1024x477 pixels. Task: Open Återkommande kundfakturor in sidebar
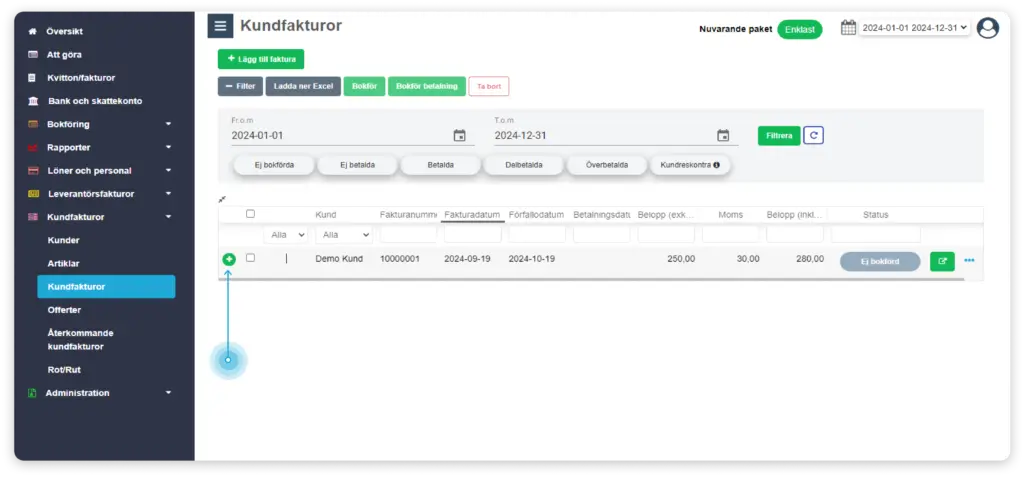[80, 340]
